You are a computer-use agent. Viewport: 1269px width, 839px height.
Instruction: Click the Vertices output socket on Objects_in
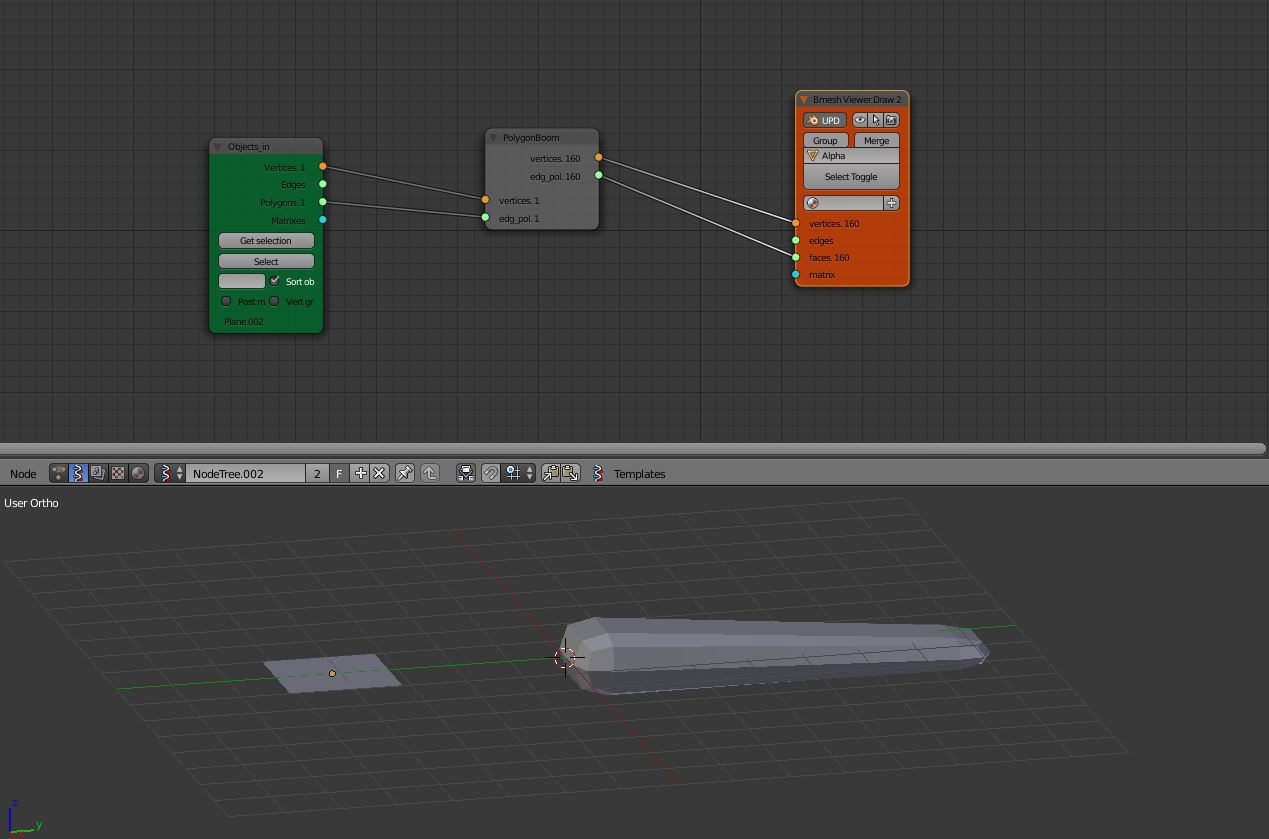coord(322,167)
